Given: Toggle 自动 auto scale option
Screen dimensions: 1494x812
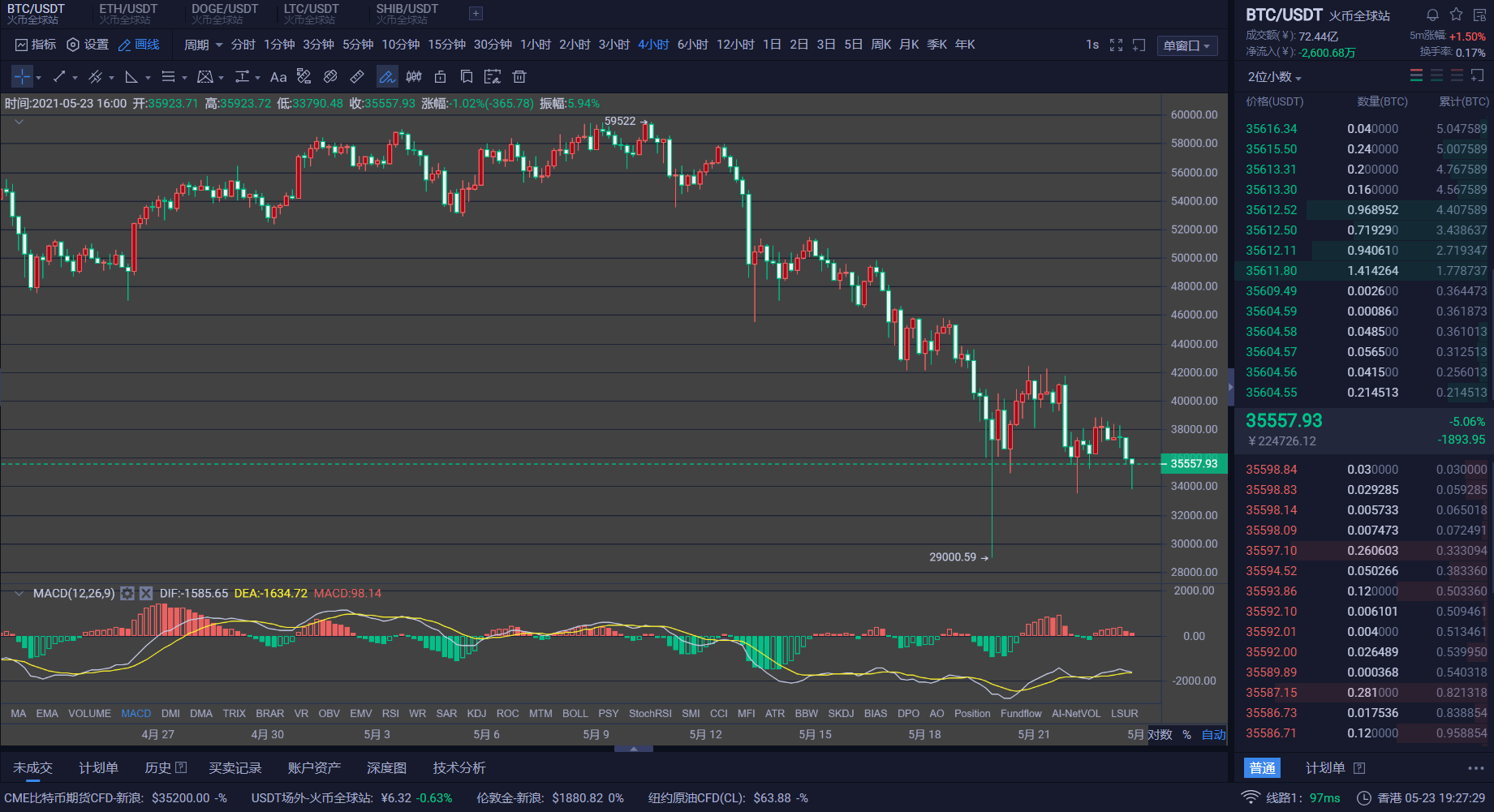Looking at the screenshot, I should pos(1213,735).
